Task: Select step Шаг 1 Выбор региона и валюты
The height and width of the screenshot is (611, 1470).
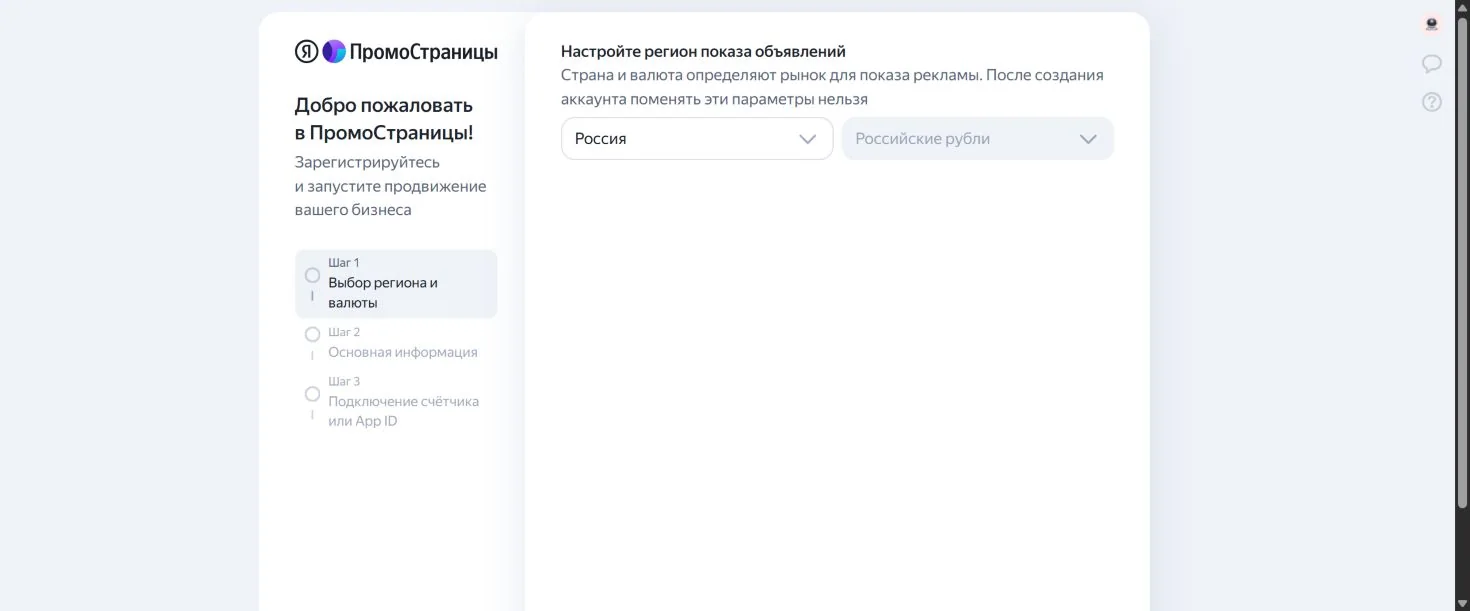Action: [x=396, y=284]
